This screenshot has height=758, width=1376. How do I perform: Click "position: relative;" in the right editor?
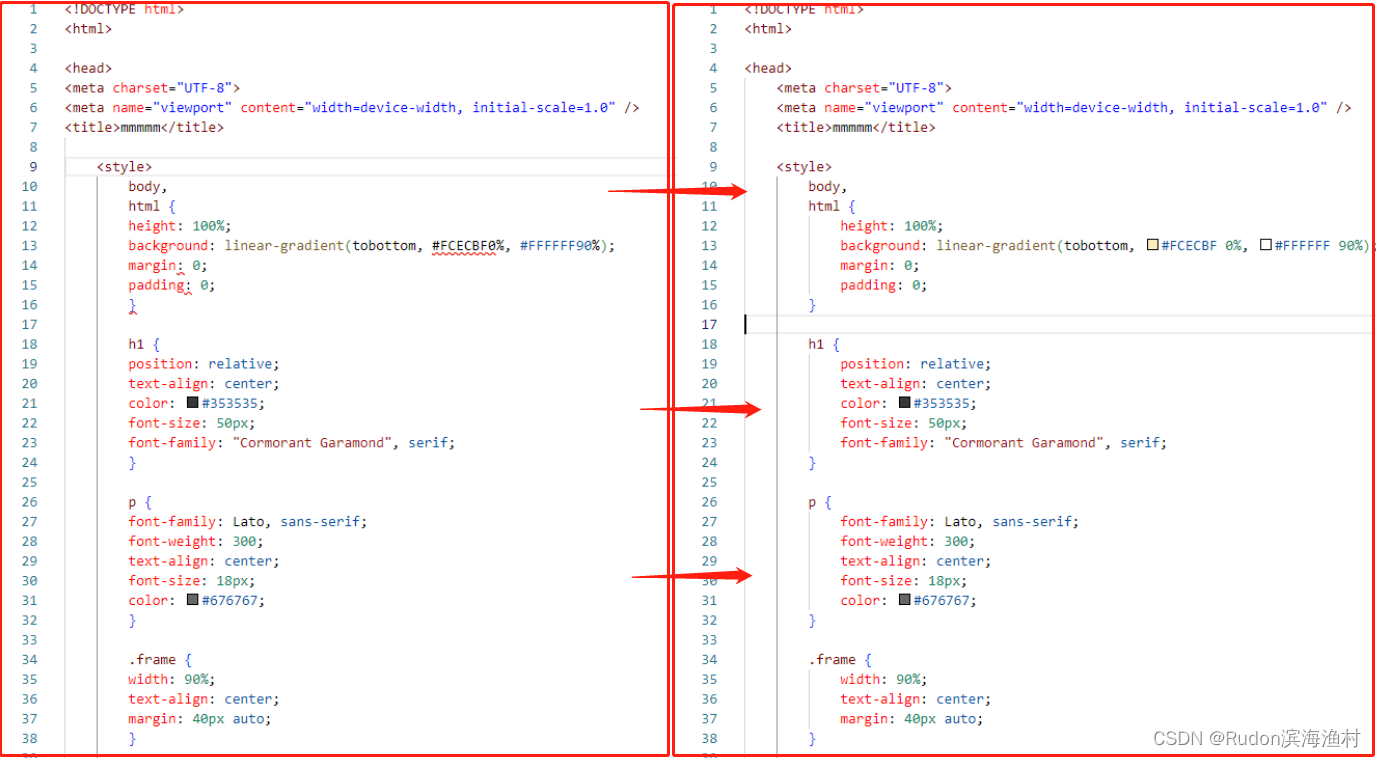[916, 364]
